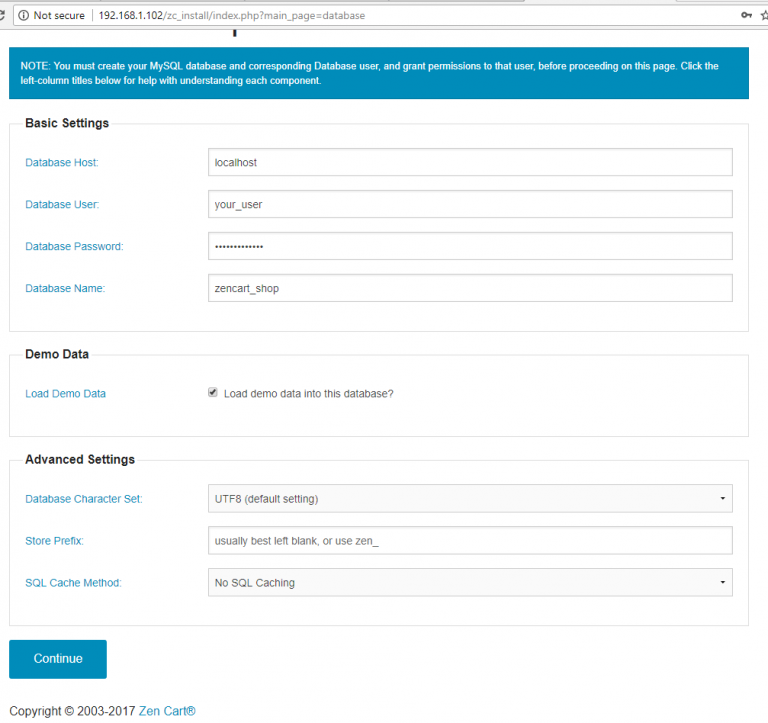The height and width of the screenshot is (723, 768).
Task: Expand the SQL Cache Method dropdown
Action: click(470, 582)
